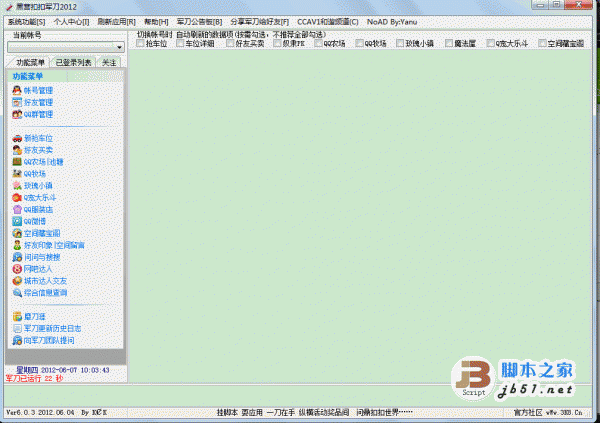Check the 魔法屋 checkbox
600x423 pixels.
[x=449, y=43]
